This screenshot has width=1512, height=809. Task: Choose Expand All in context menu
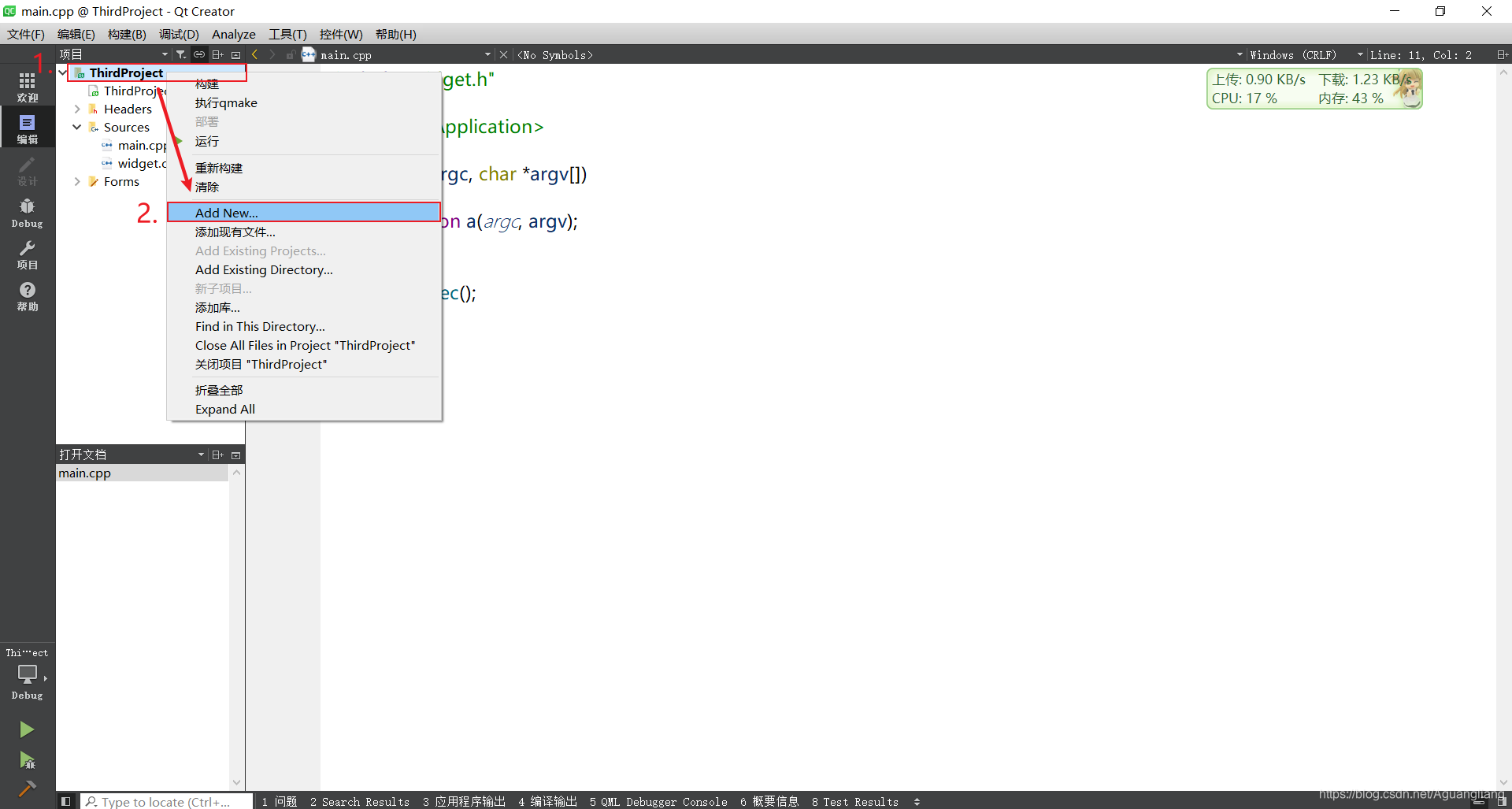click(x=304, y=409)
